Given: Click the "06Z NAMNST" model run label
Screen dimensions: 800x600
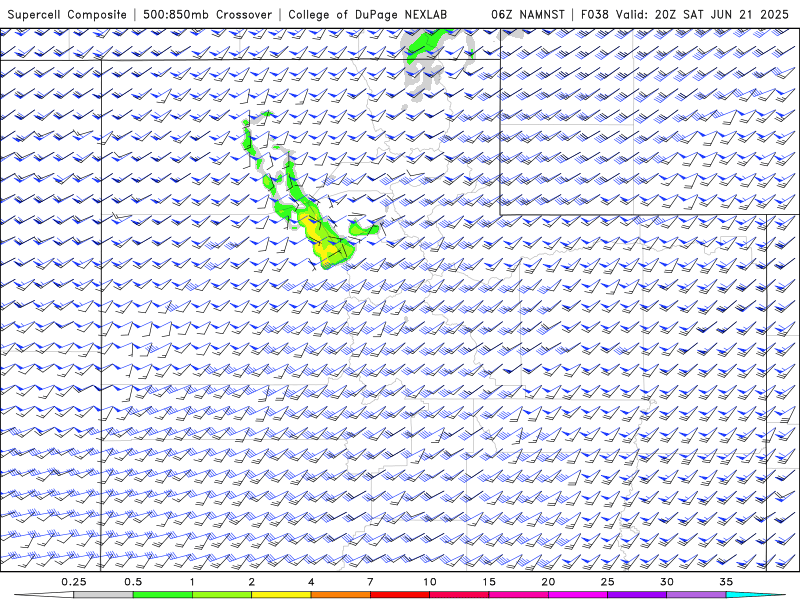Looking at the screenshot, I should 528,14.
